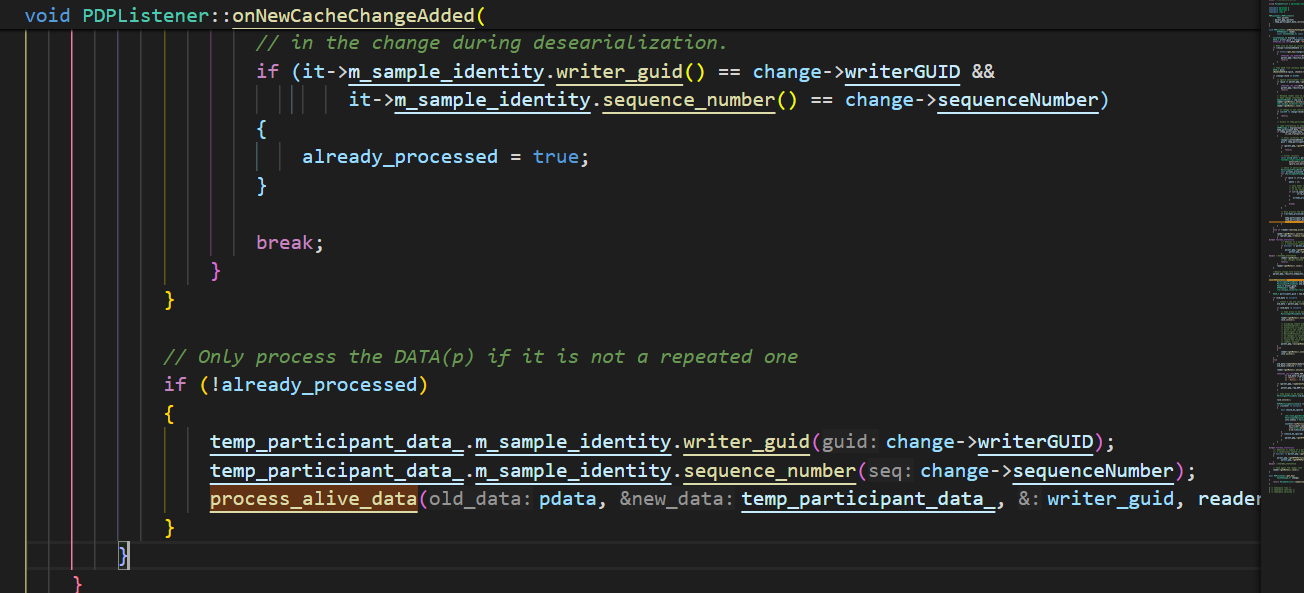The width and height of the screenshot is (1304, 593).
Task: Click the 'Only process the DATA(p)' comment
Action: pos(480,357)
